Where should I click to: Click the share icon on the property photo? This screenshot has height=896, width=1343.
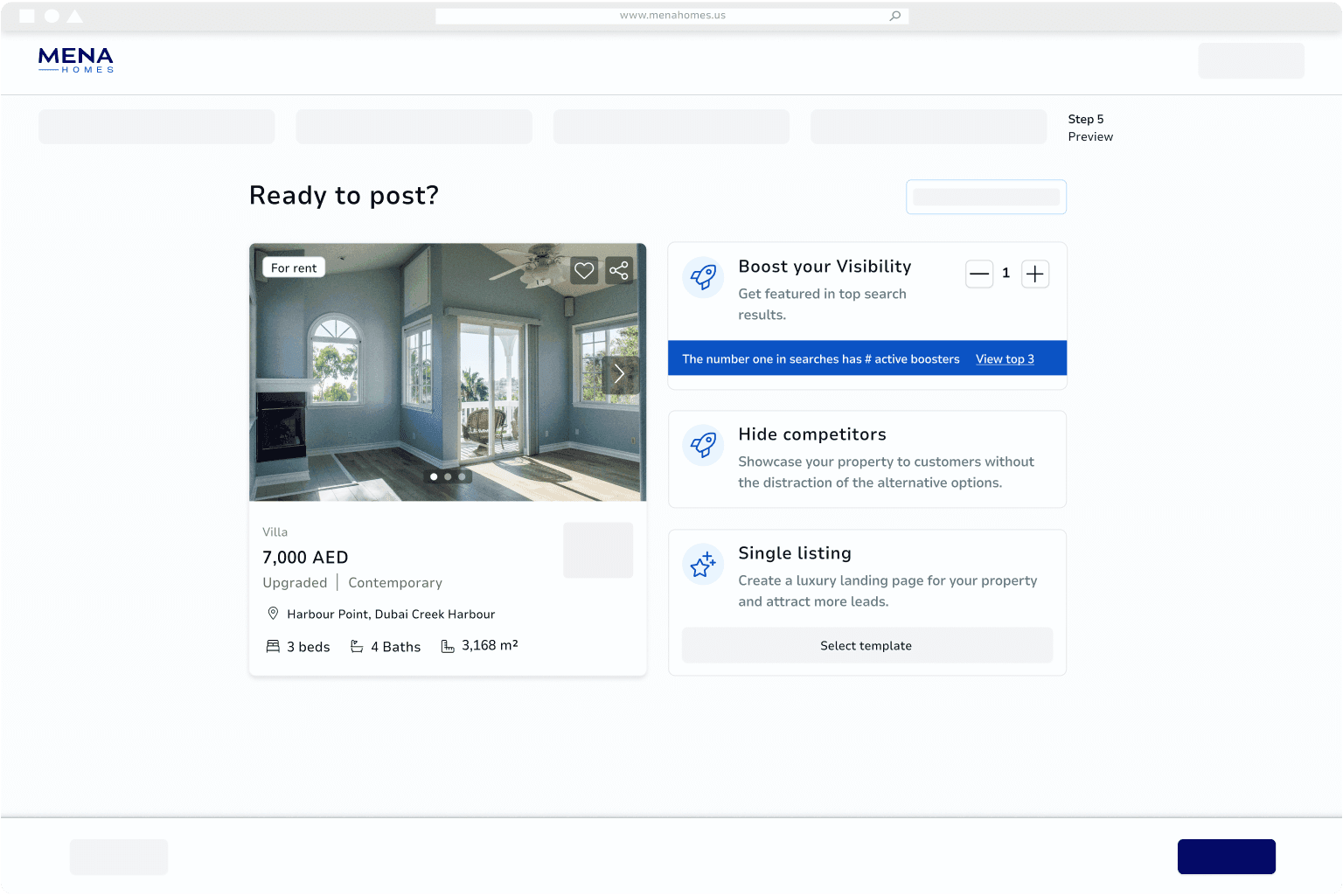619,271
